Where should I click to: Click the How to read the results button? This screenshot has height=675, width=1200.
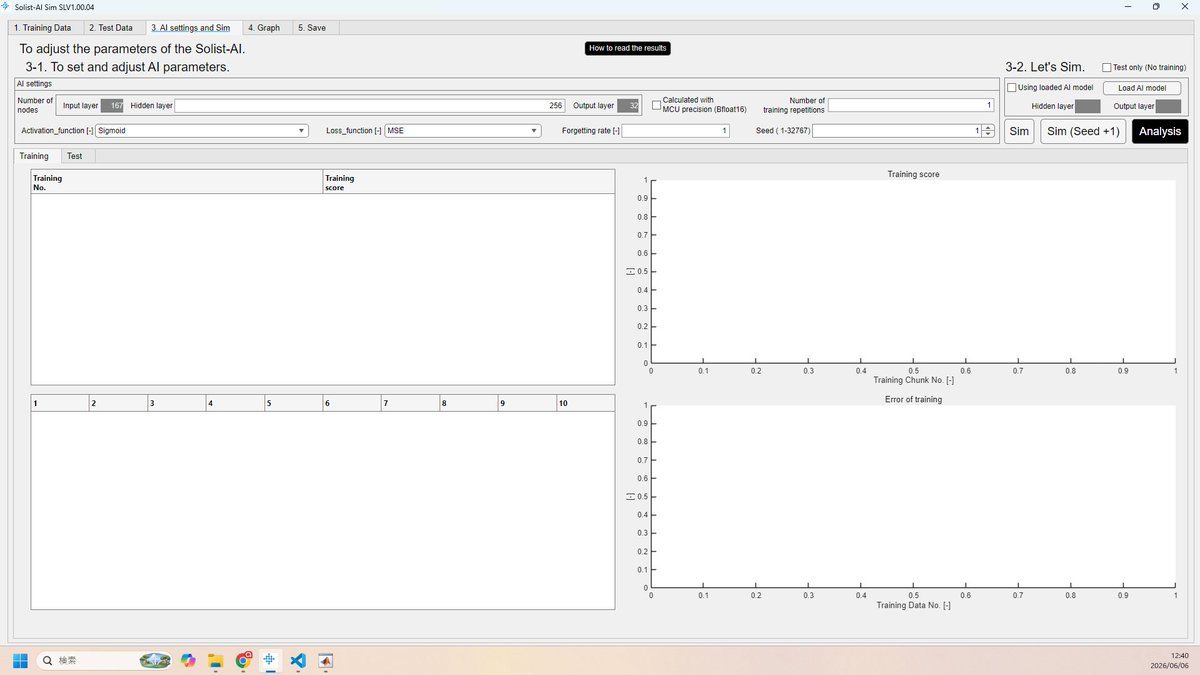[628, 48]
